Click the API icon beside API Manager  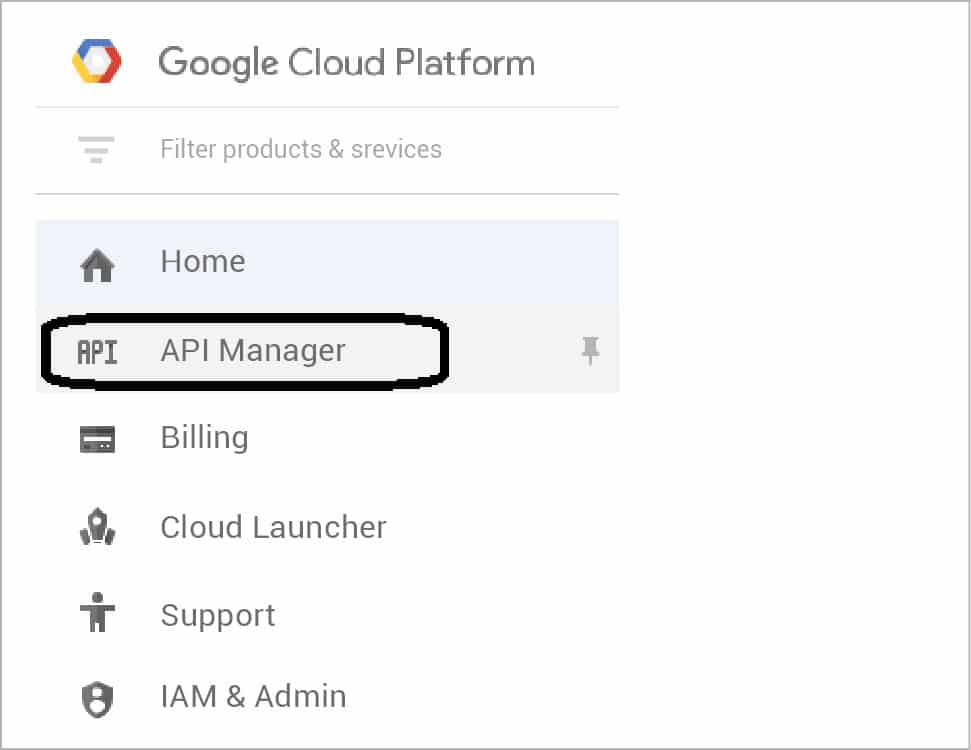(97, 351)
